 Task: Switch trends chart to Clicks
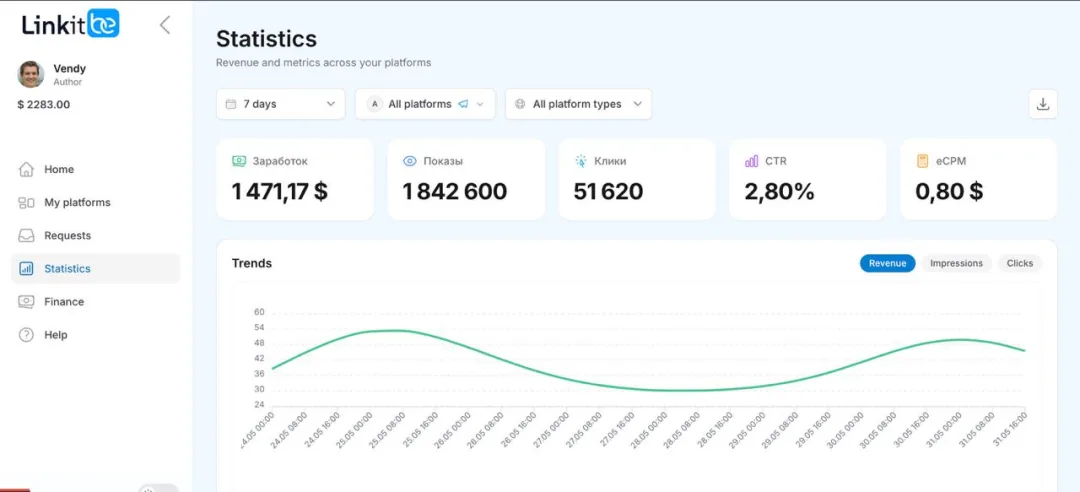point(1019,263)
